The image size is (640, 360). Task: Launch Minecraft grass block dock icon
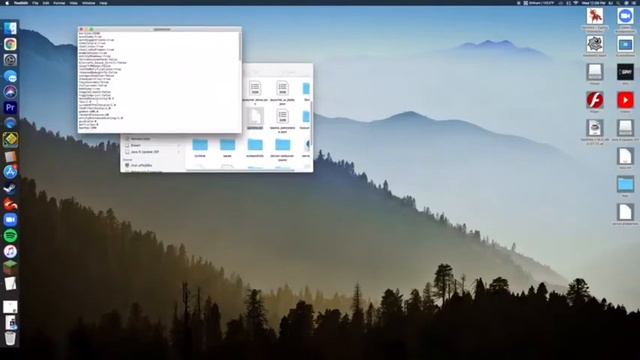(10, 267)
